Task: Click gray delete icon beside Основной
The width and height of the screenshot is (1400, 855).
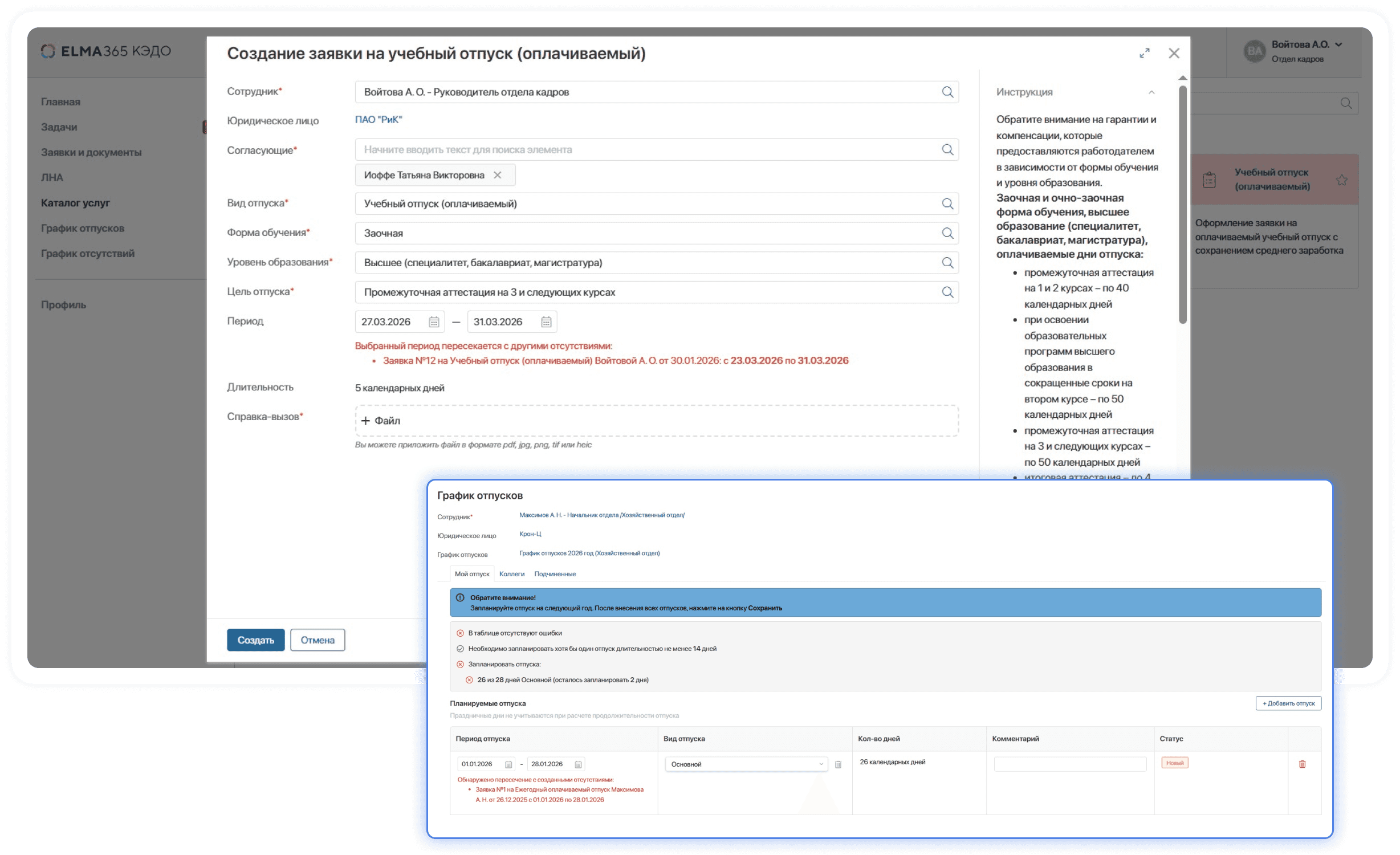Action: tap(838, 764)
